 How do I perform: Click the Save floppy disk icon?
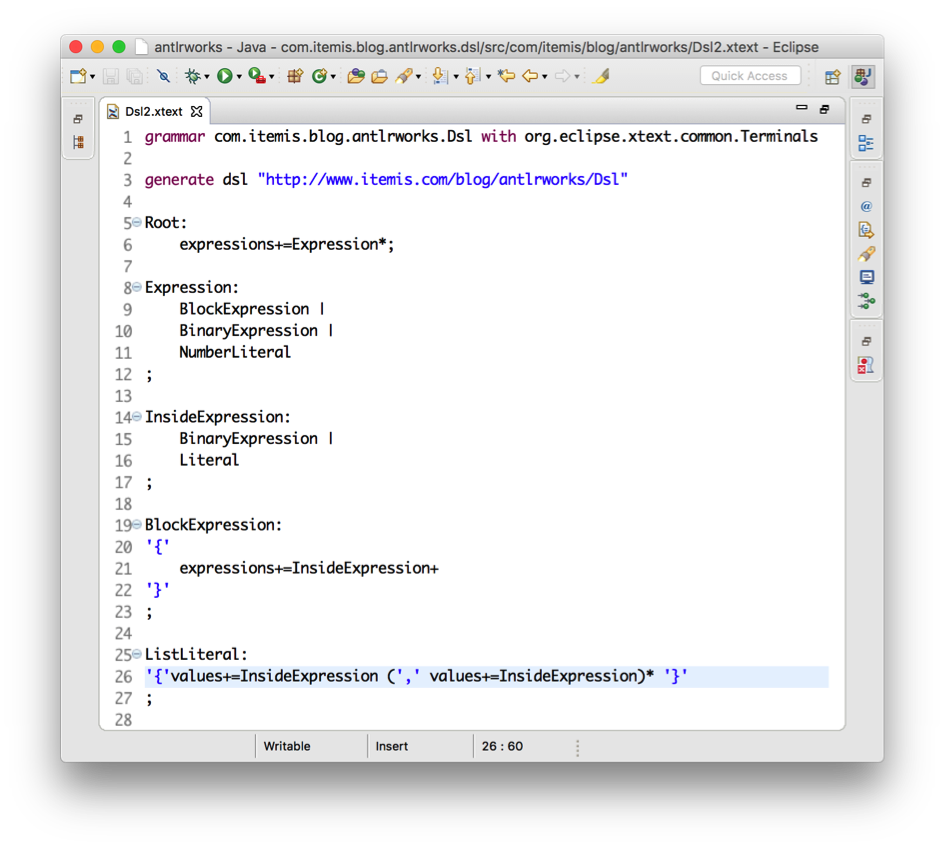[x=110, y=76]
